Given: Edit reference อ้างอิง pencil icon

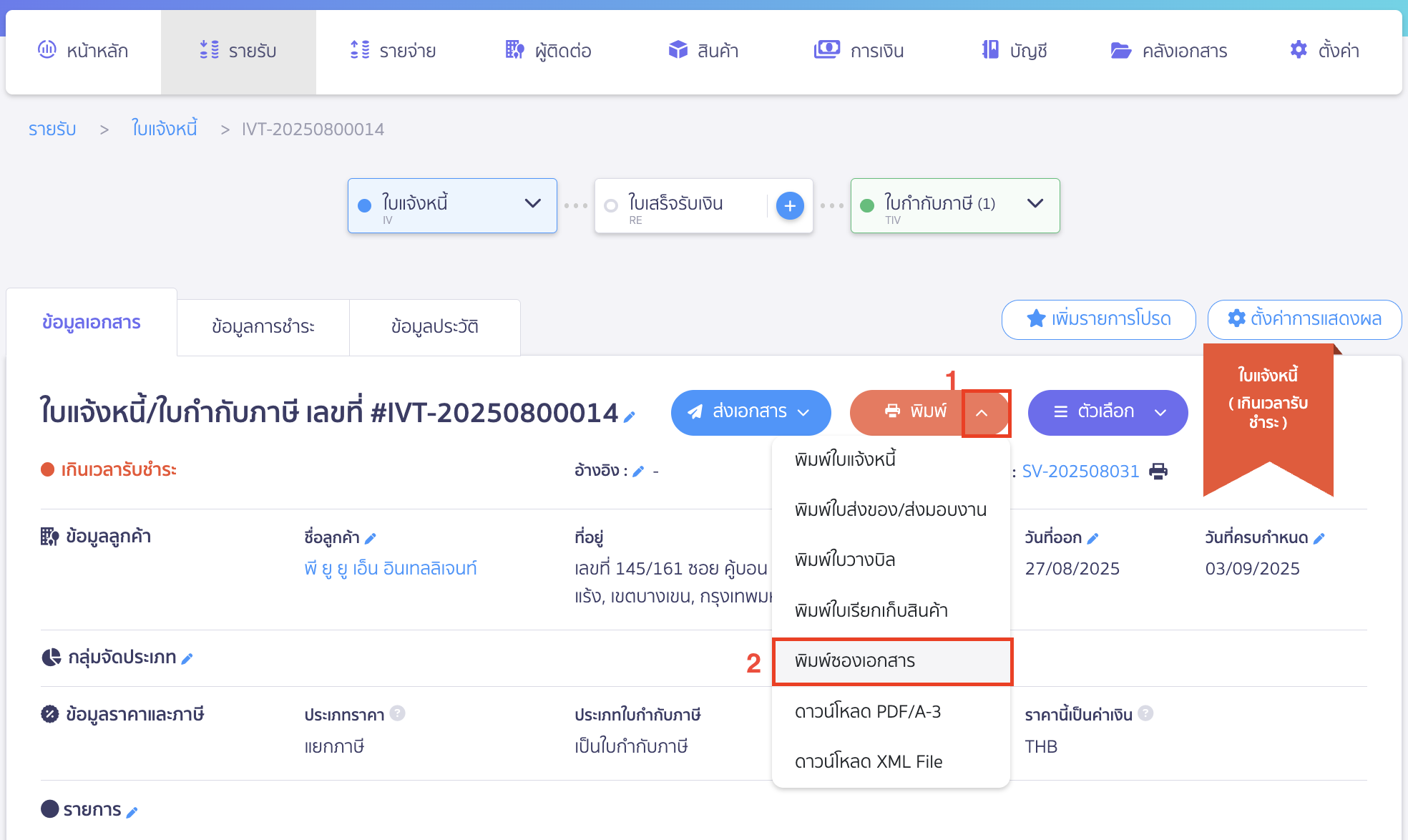Looking at the screenshot, I should tap(639, 471).
